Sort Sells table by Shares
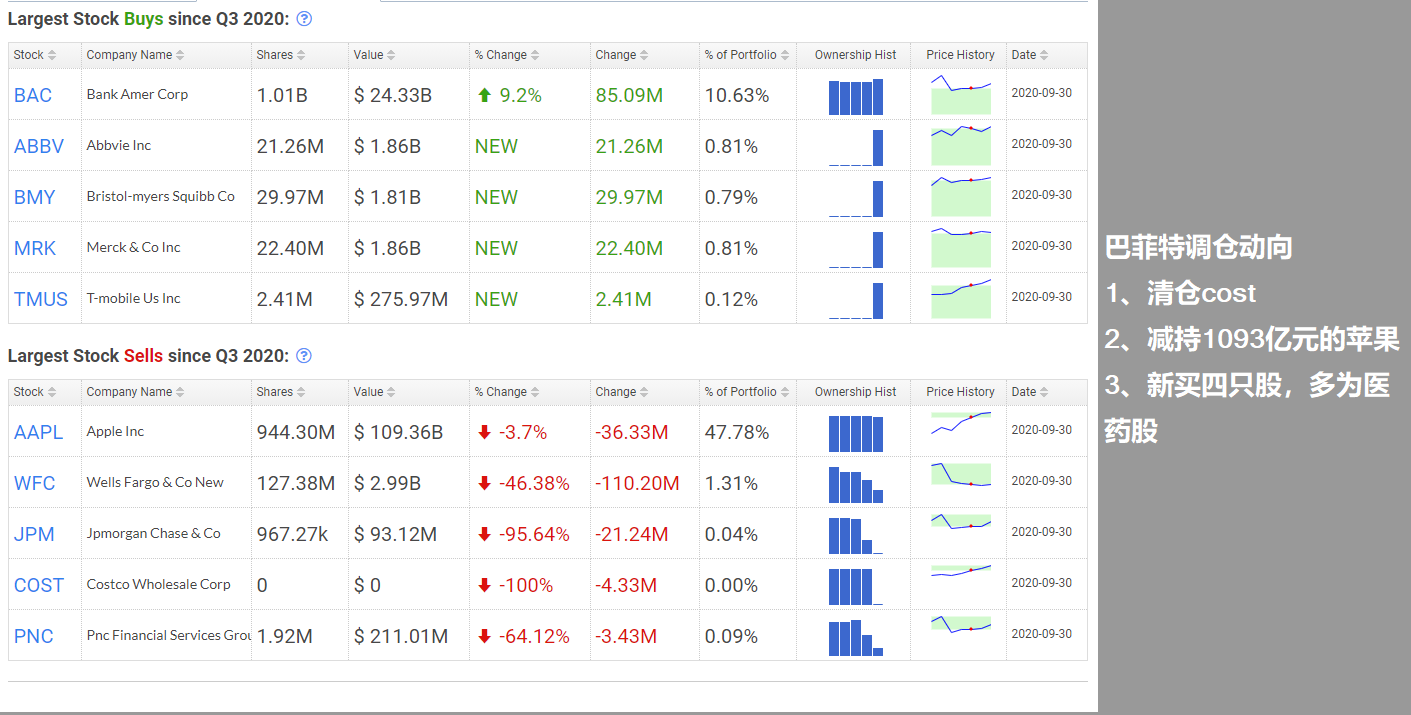 coord(281,392)
